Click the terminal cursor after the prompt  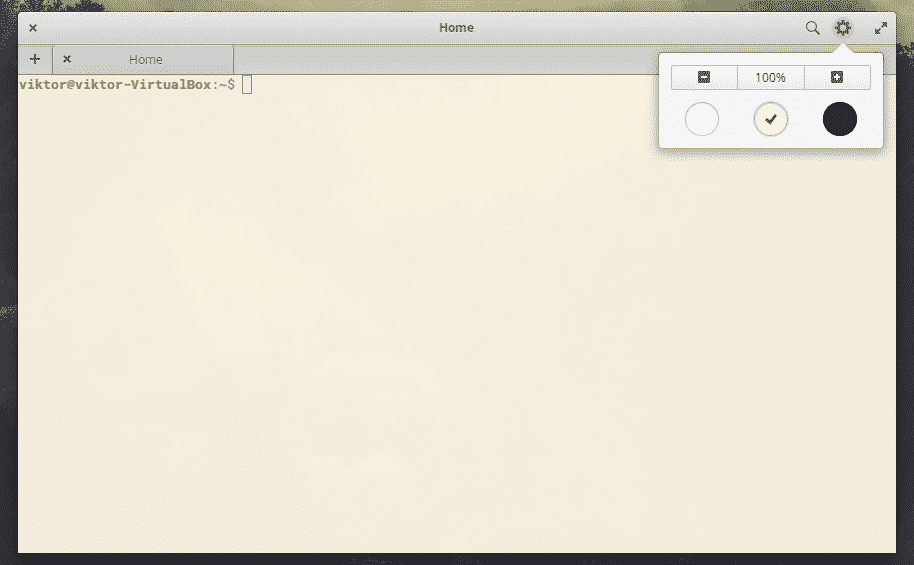click(x=247, y=85)
